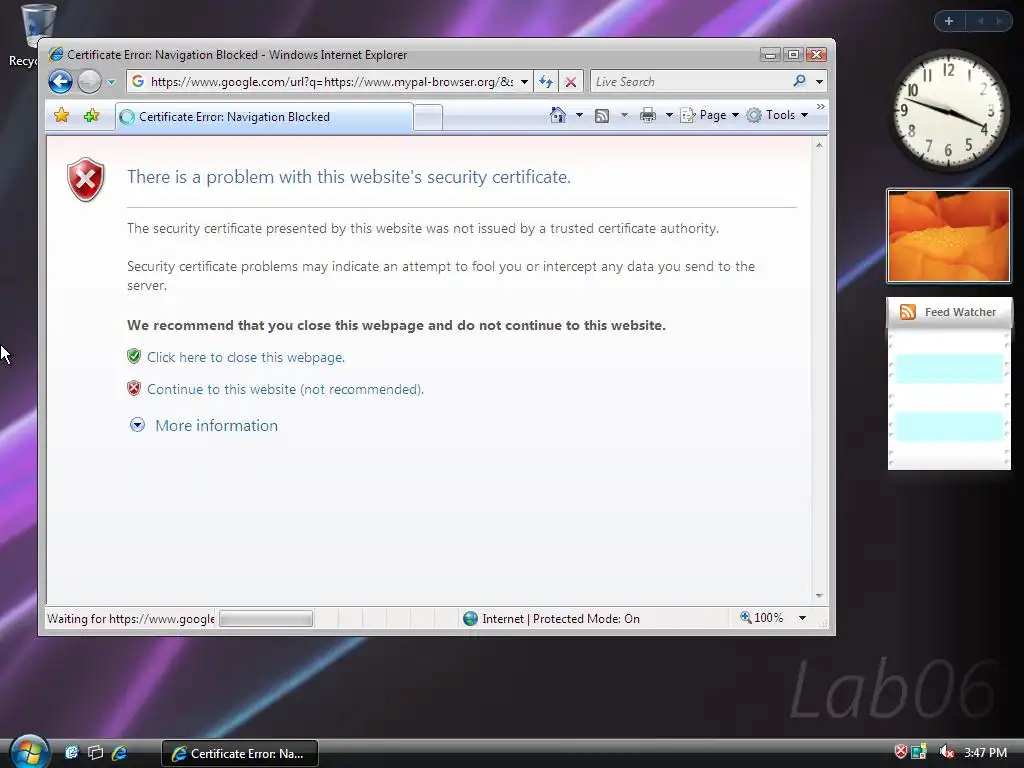Expand the Home button dropdown arrow
The image size is (1024, 768).
(579, 116)
